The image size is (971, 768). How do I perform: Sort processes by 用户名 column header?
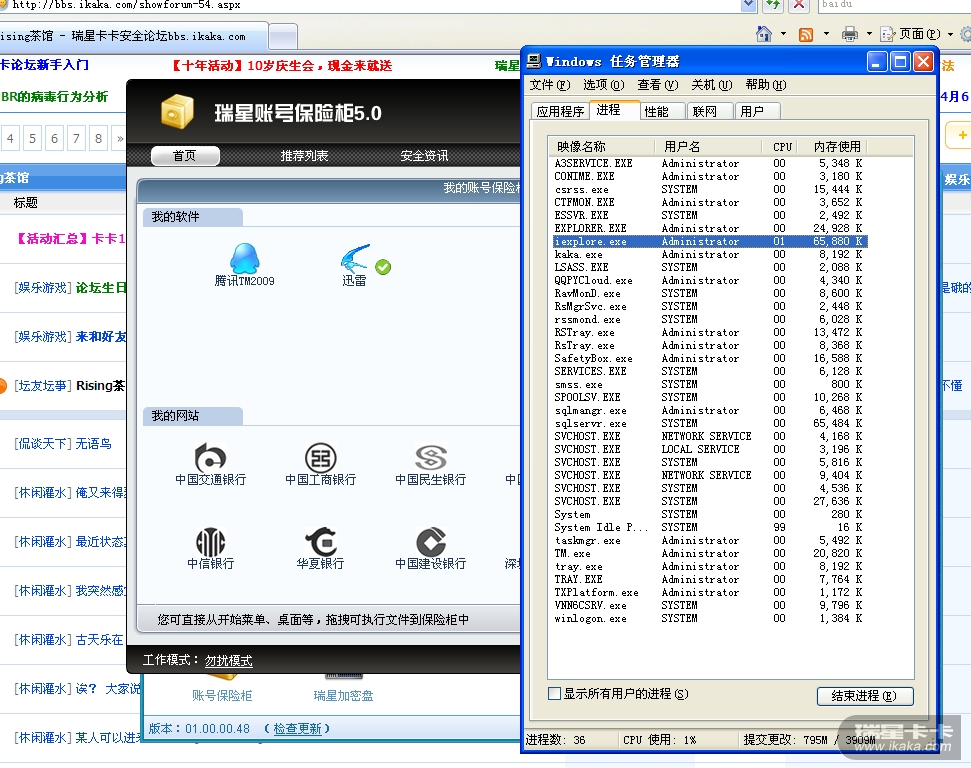point(708,146)
